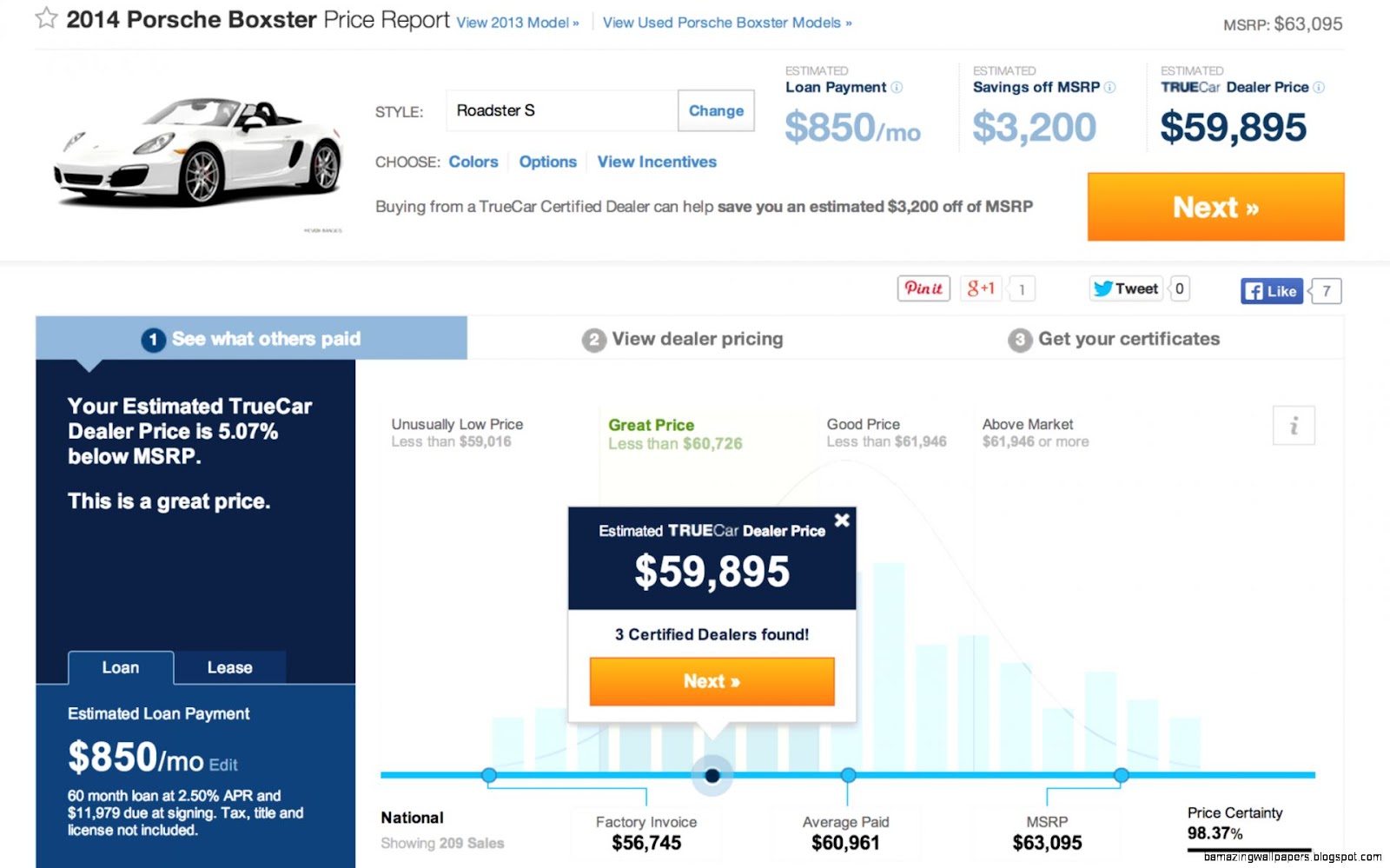Open the chart info icon on the right
Screen dimensions: 1390x868
(1294, 425)
